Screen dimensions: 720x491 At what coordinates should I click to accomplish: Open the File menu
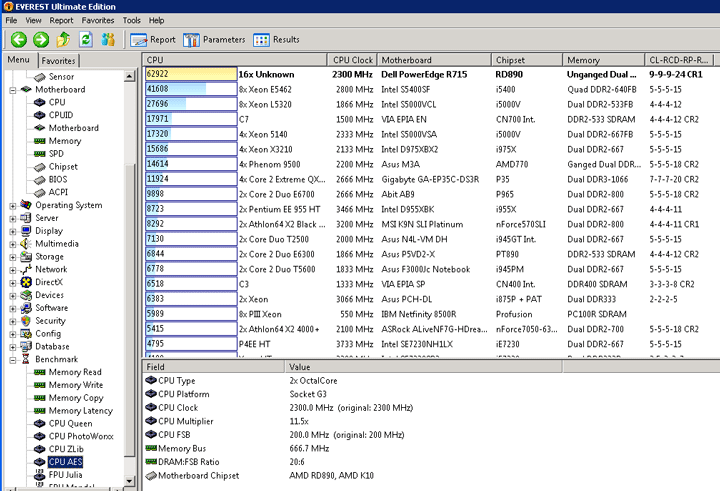[11, 20]
